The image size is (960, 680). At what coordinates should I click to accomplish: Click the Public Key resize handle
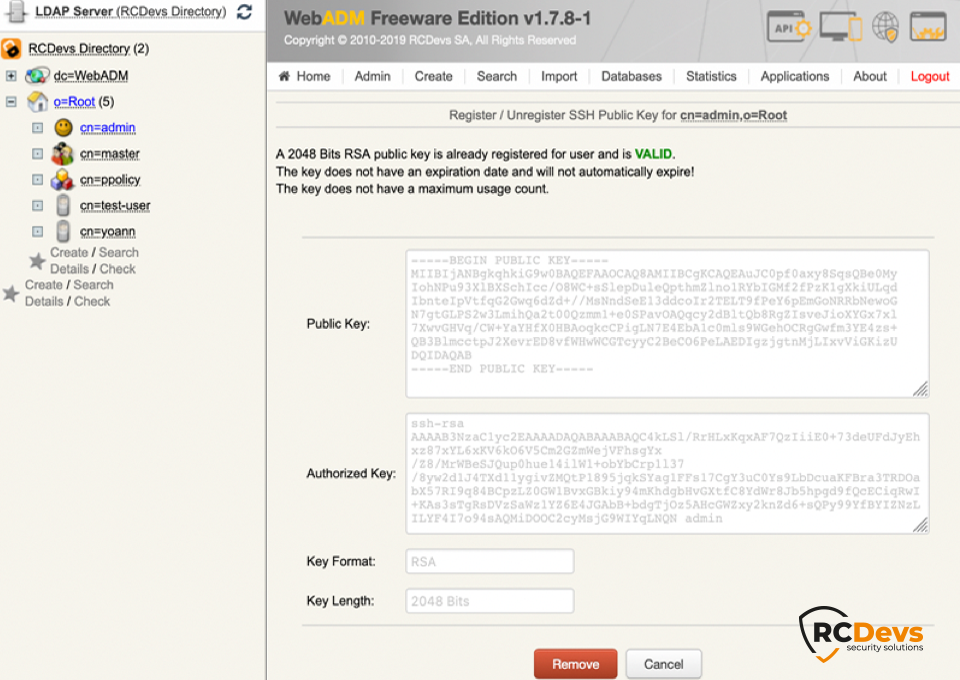[x=920, y=389]
